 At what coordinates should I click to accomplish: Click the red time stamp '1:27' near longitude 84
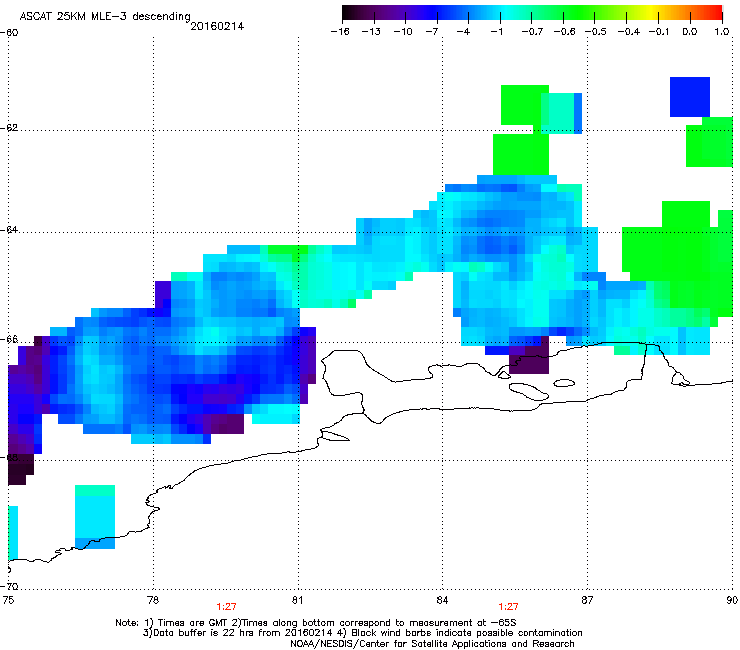tap(508, 607)
